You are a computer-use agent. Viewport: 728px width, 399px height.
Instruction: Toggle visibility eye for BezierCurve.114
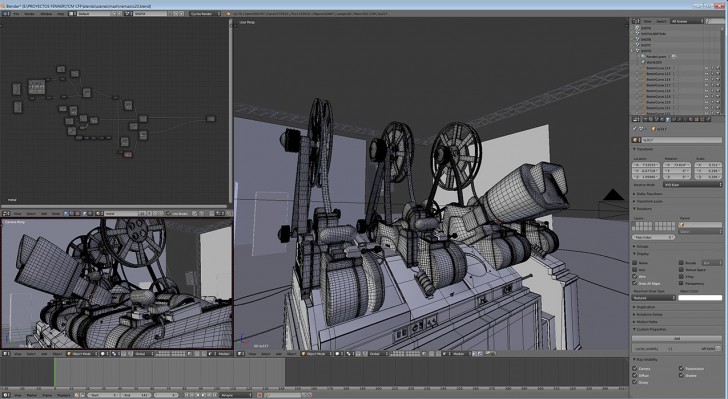point(707,68)
